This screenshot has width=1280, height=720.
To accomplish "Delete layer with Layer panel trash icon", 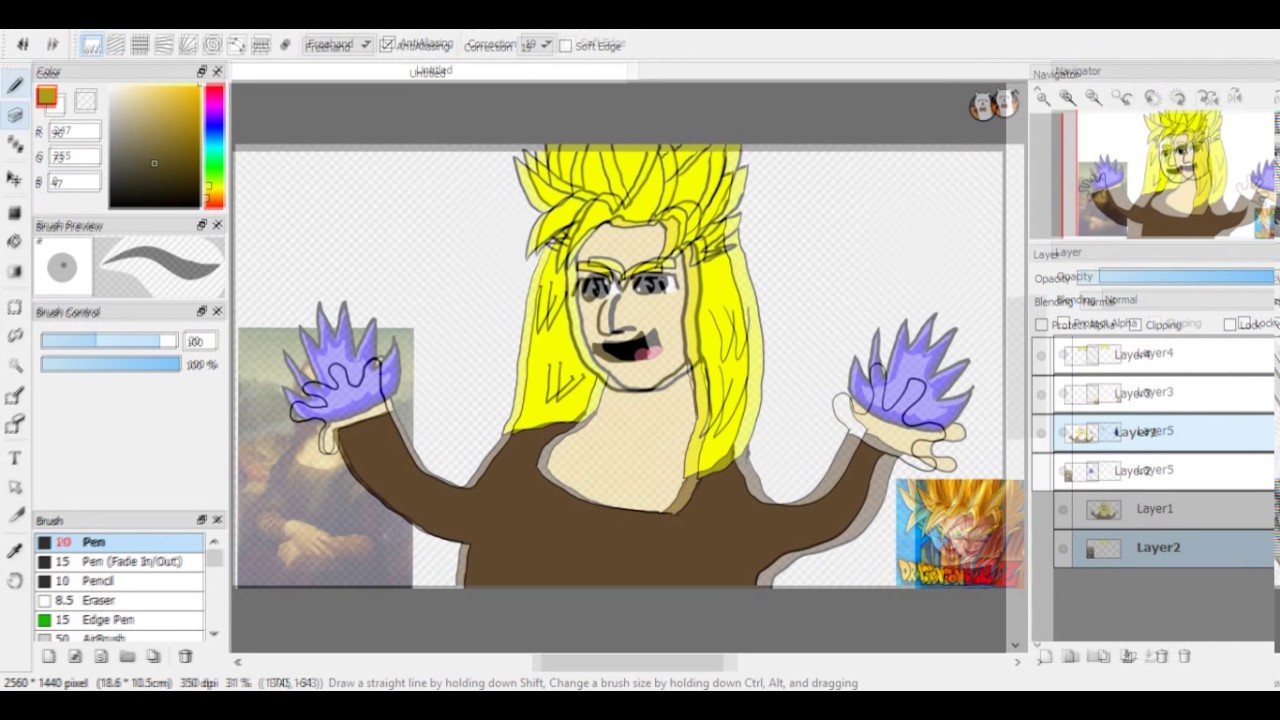I will pos(1184,657).
